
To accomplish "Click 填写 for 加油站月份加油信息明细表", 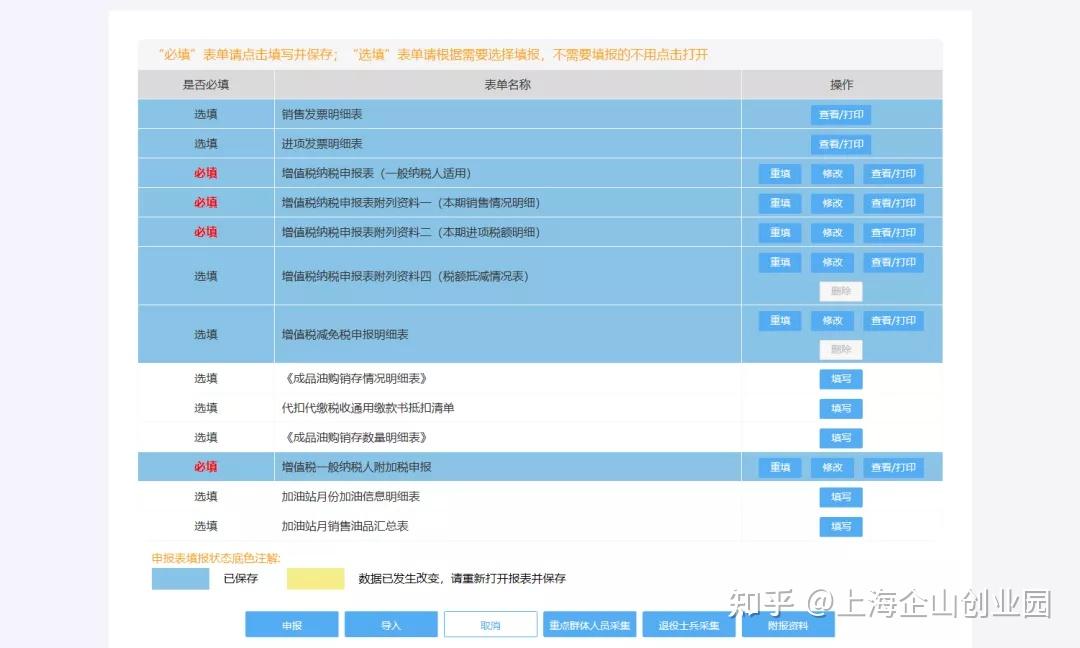I will (x=840, y=496).
